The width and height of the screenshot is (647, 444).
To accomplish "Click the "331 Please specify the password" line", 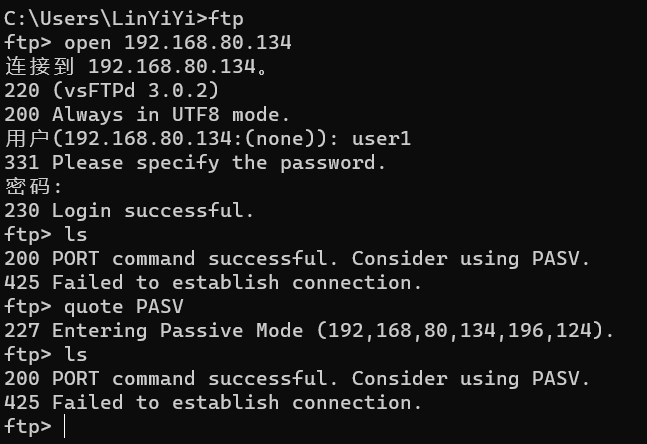I will click(195, 163).
